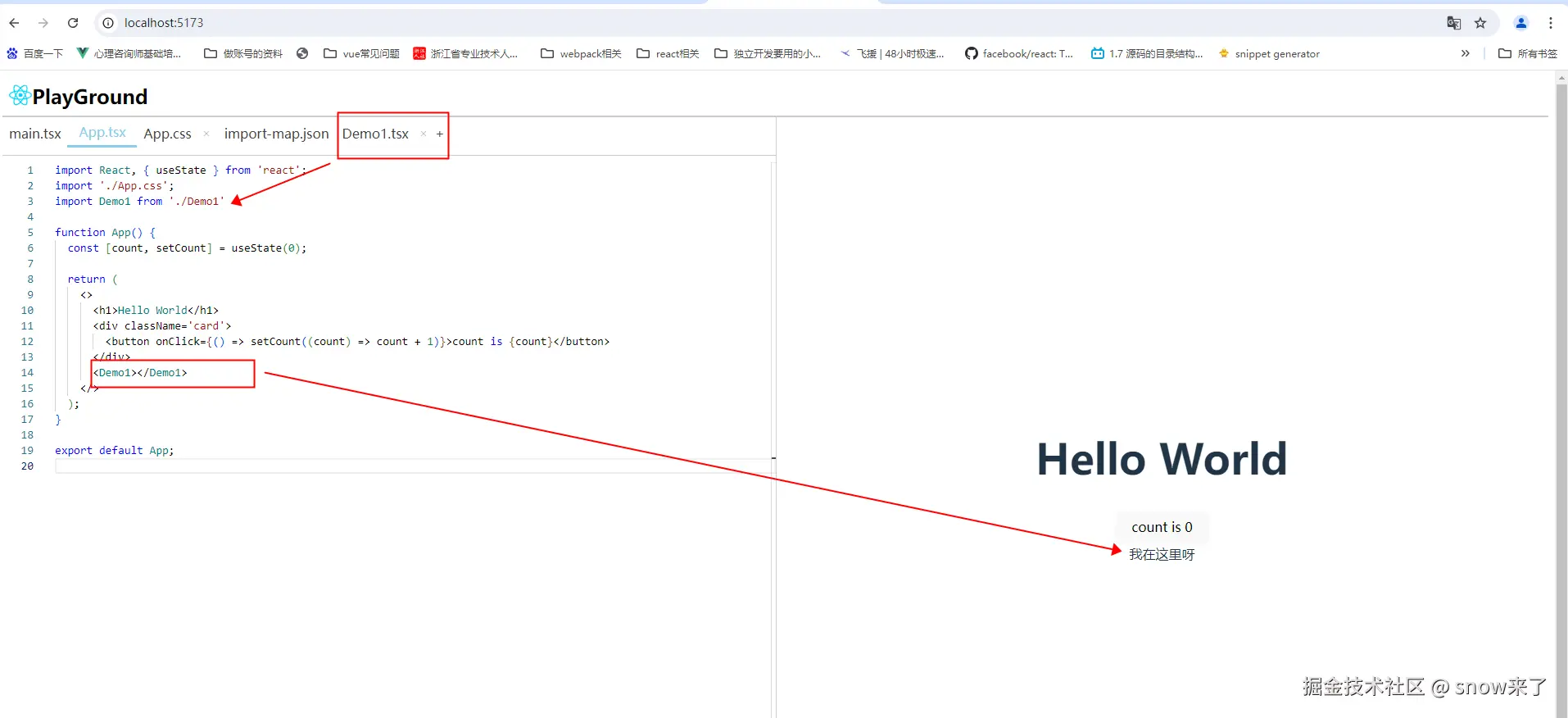Open the 1.7 源码的目录结构 bookmark
This screenshot has height=718, width=1568.
coord(1147,53)
